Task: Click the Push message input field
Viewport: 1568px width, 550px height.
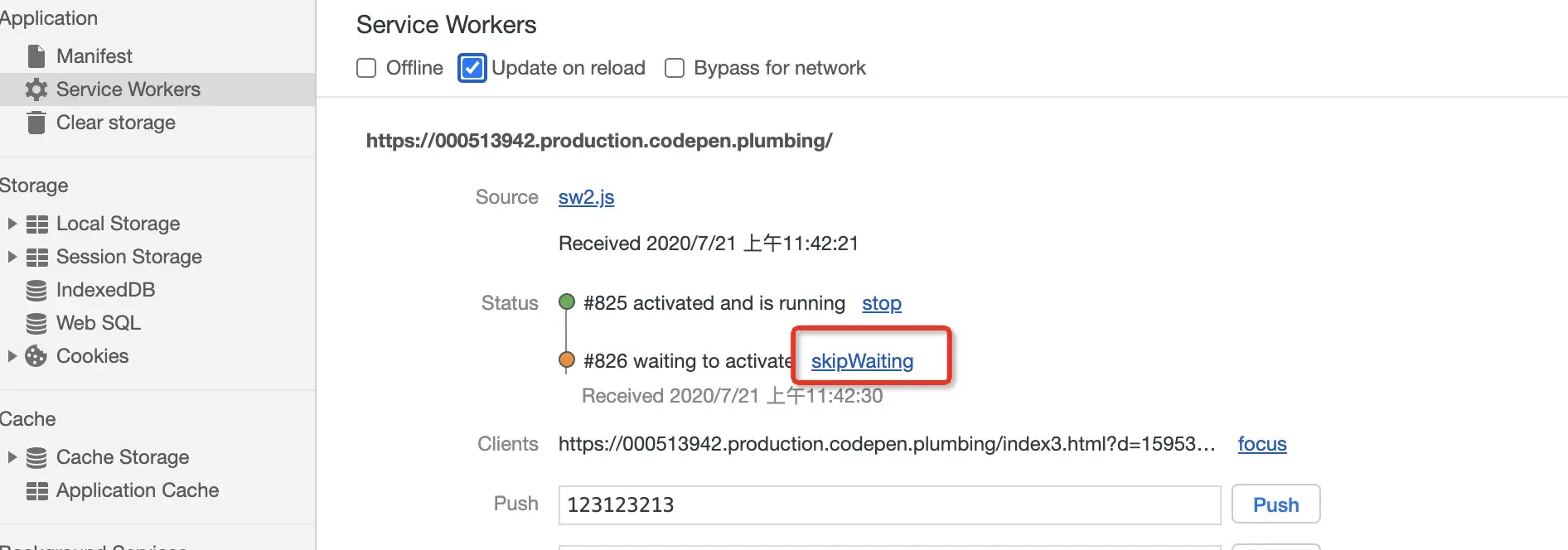Action: click(x=889, y=504)
